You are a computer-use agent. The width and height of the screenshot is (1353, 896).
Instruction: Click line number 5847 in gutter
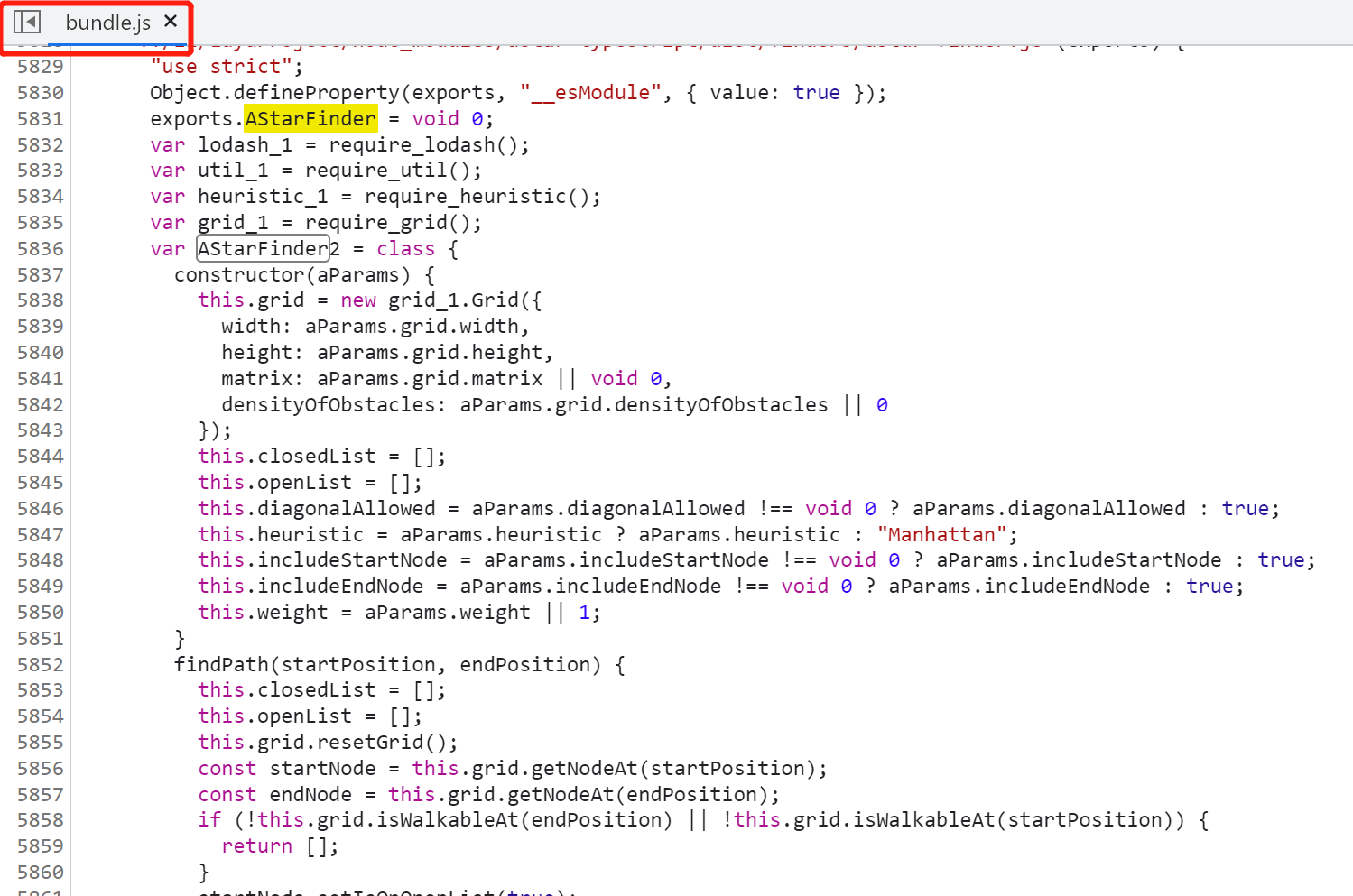point(41,535)
